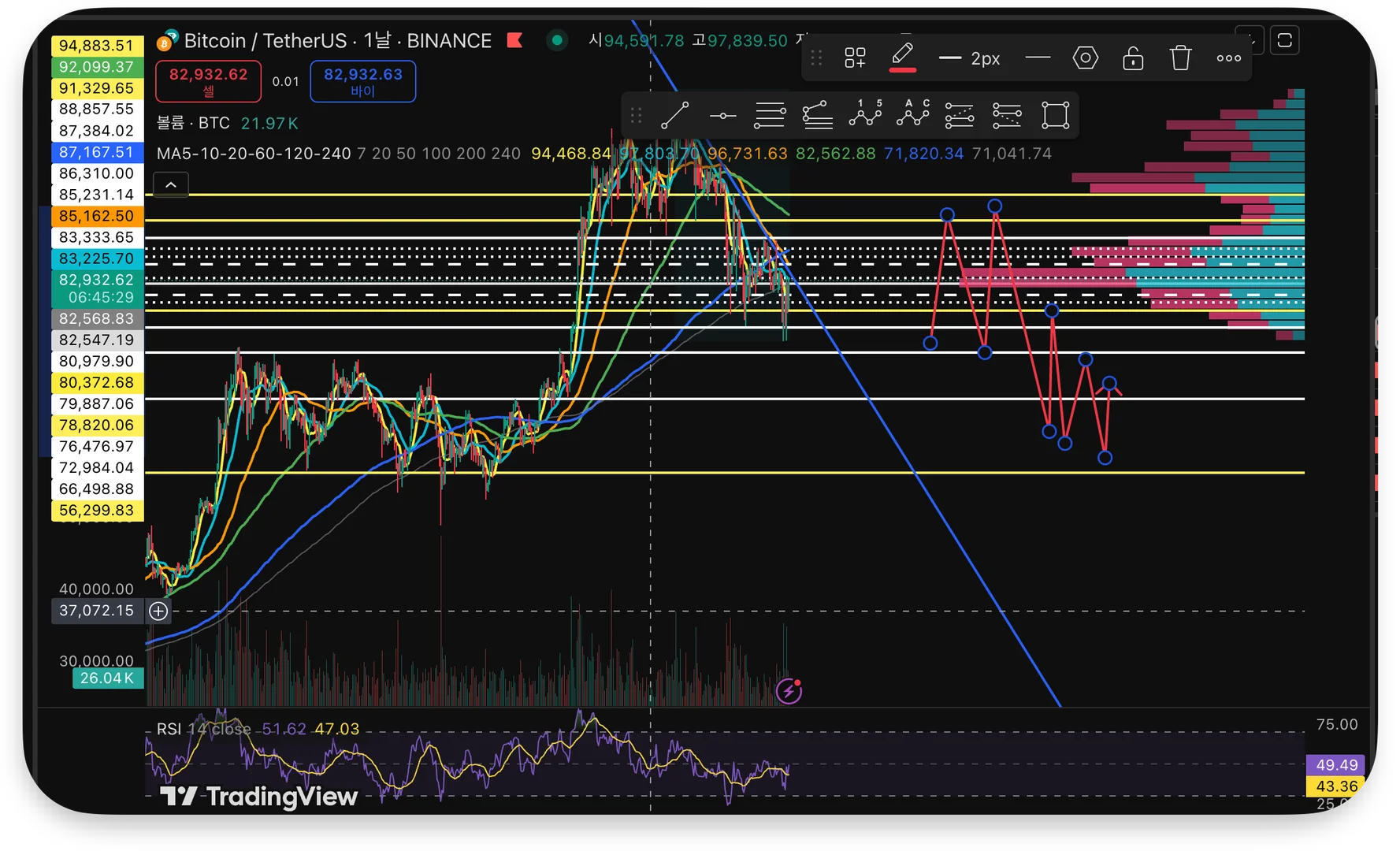Select the Fibonacci retracement tool
Screen dimensions: 1400x851
pos(770,116)
